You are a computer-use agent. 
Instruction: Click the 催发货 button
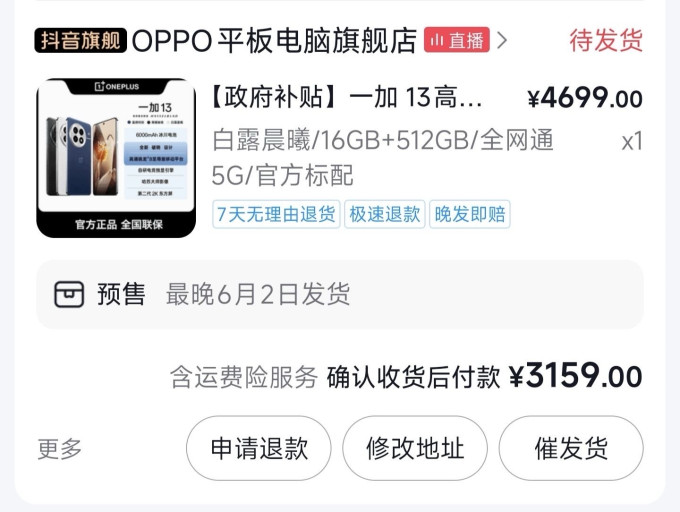pos(571,448)
